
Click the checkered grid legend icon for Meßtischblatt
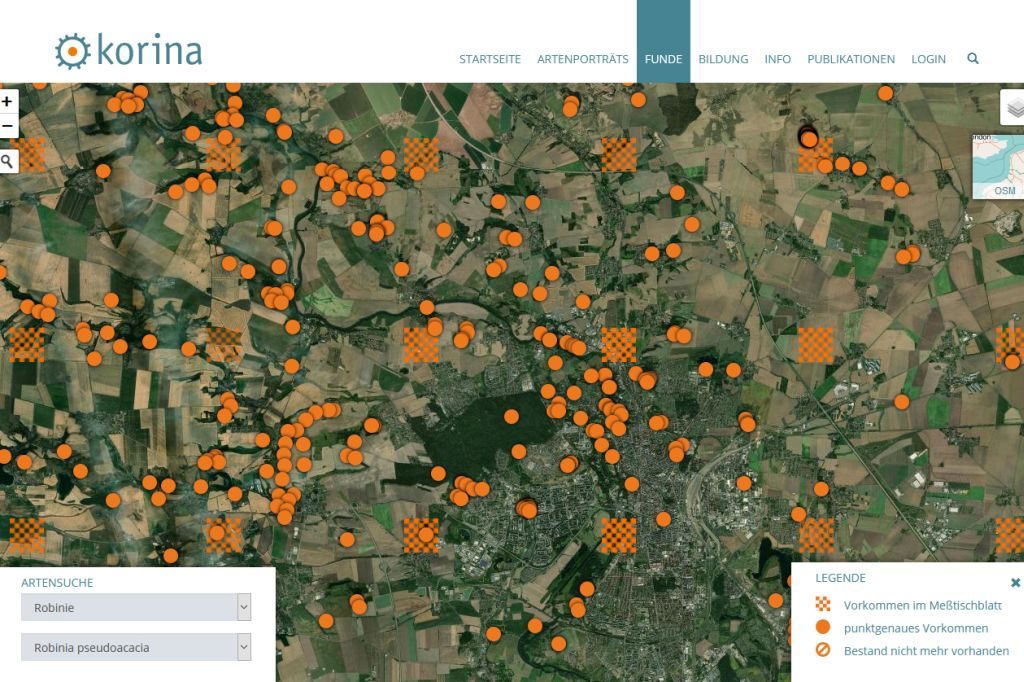823,605
